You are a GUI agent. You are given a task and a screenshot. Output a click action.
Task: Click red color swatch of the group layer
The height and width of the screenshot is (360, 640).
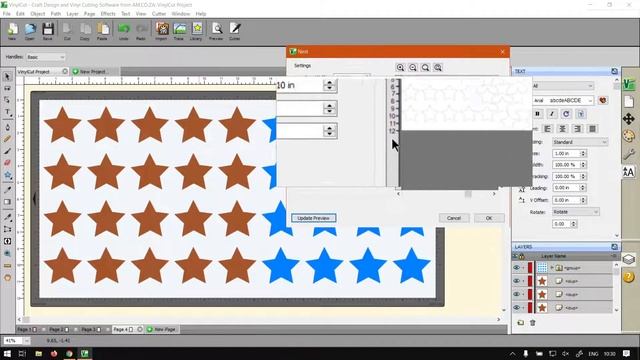pos(530,268)
